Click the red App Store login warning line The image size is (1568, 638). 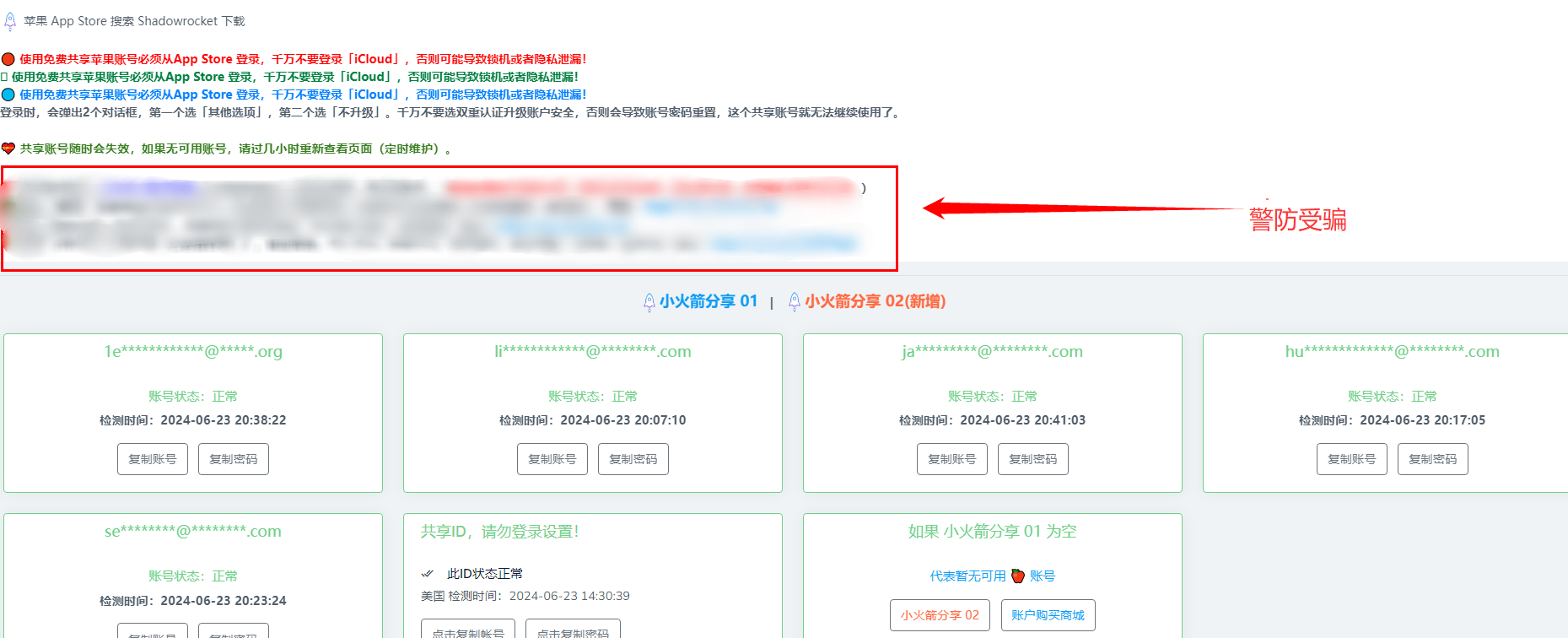[303, 59]
